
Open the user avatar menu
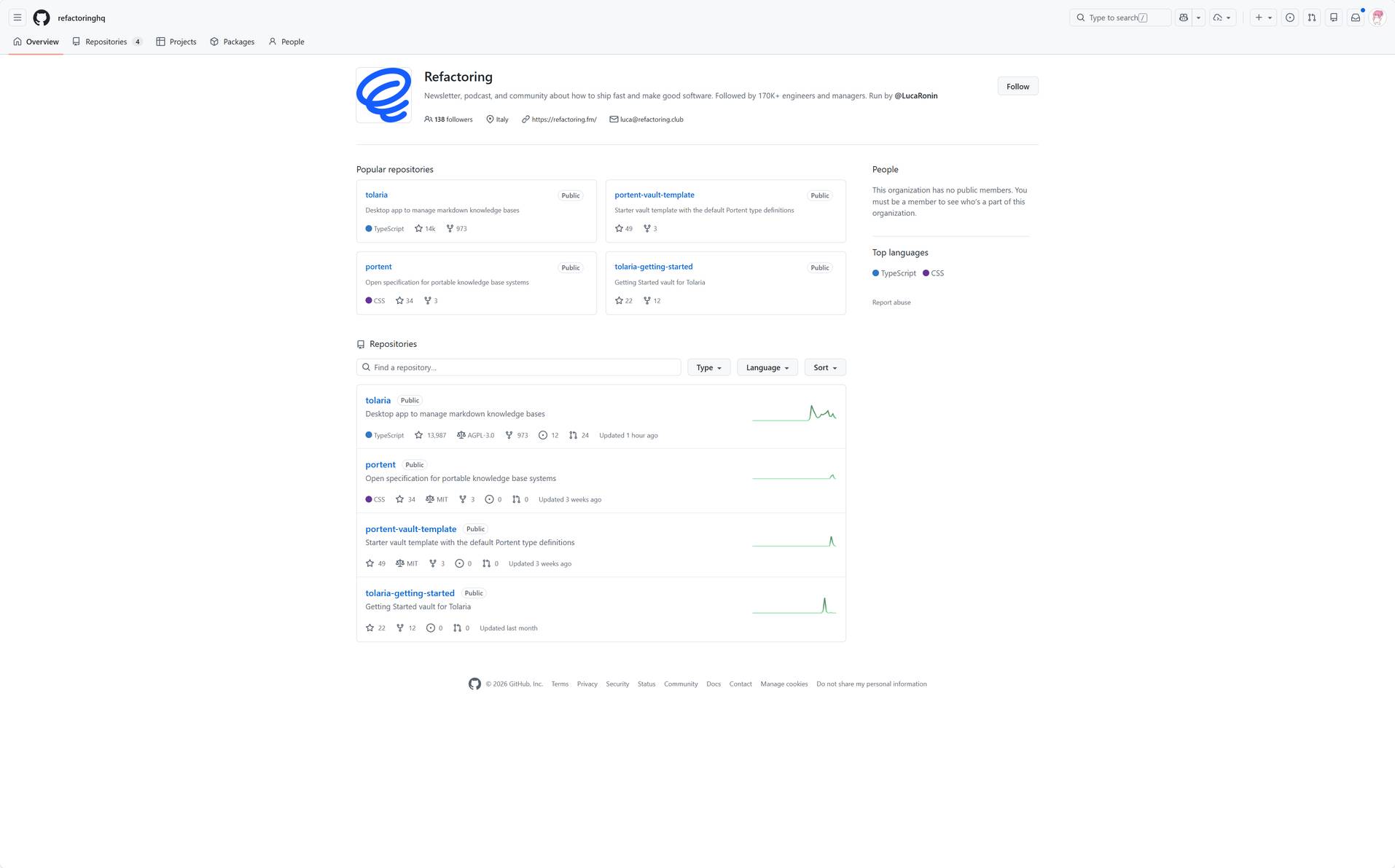click(x=1378, y=17)
